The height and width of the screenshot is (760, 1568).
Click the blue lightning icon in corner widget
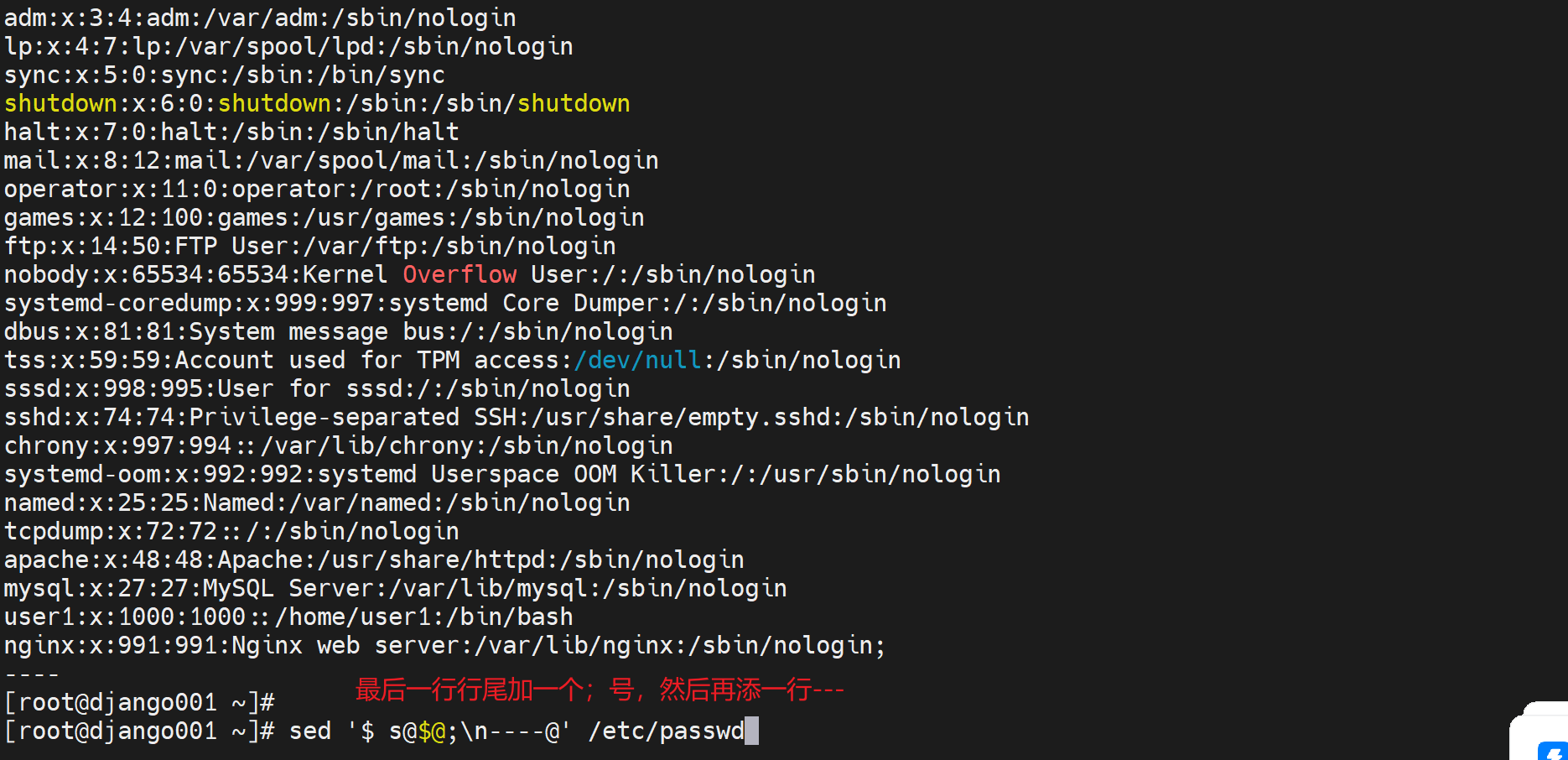1554,750
